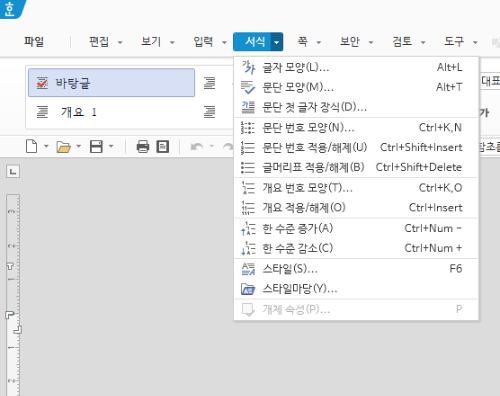Click the save disk icon
The width and height of the screenshot is (500, 396).
point(96,147)
